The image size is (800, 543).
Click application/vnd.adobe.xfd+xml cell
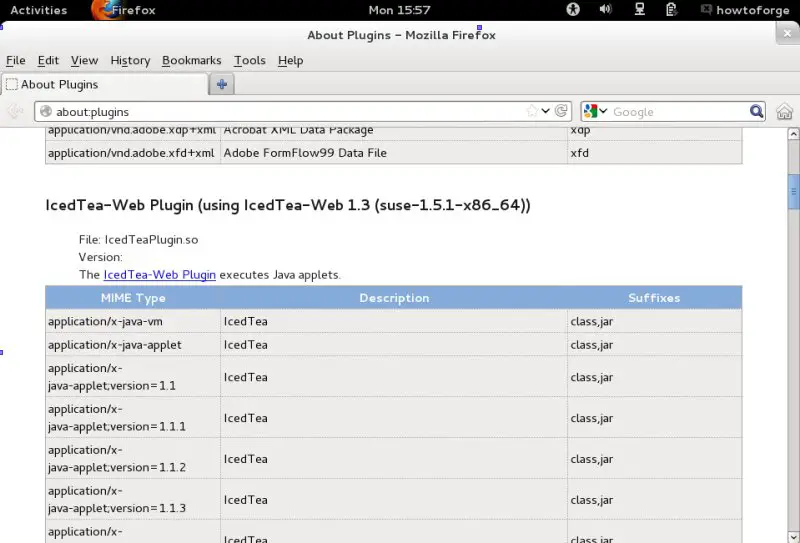click(133, 153)
